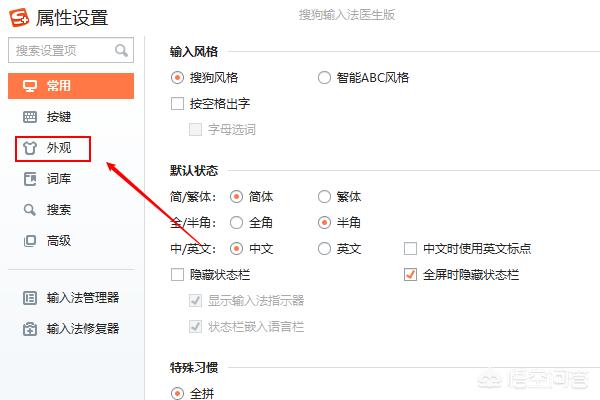Viewport: 600px width, 400px height.
Task: Open 外观 section via its shirt icon
Action: [x=29, y=148]
